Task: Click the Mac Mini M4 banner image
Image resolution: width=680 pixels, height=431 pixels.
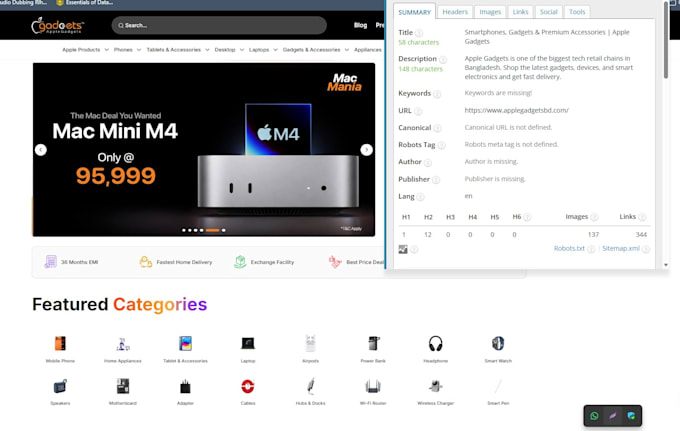Action: coord(204,150)
